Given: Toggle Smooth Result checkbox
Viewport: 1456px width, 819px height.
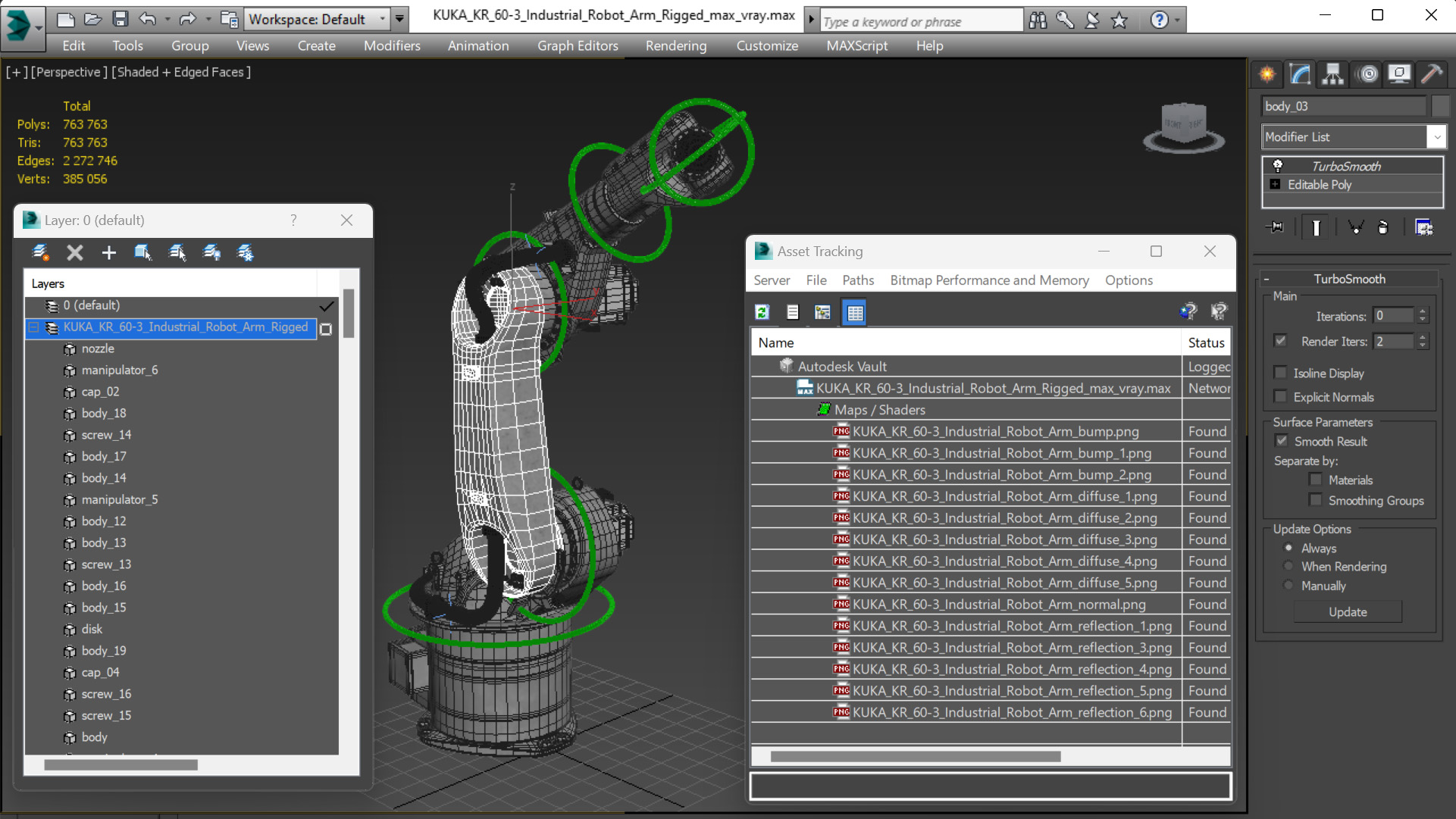Looking at the screenshot, I should [1282, 441].
